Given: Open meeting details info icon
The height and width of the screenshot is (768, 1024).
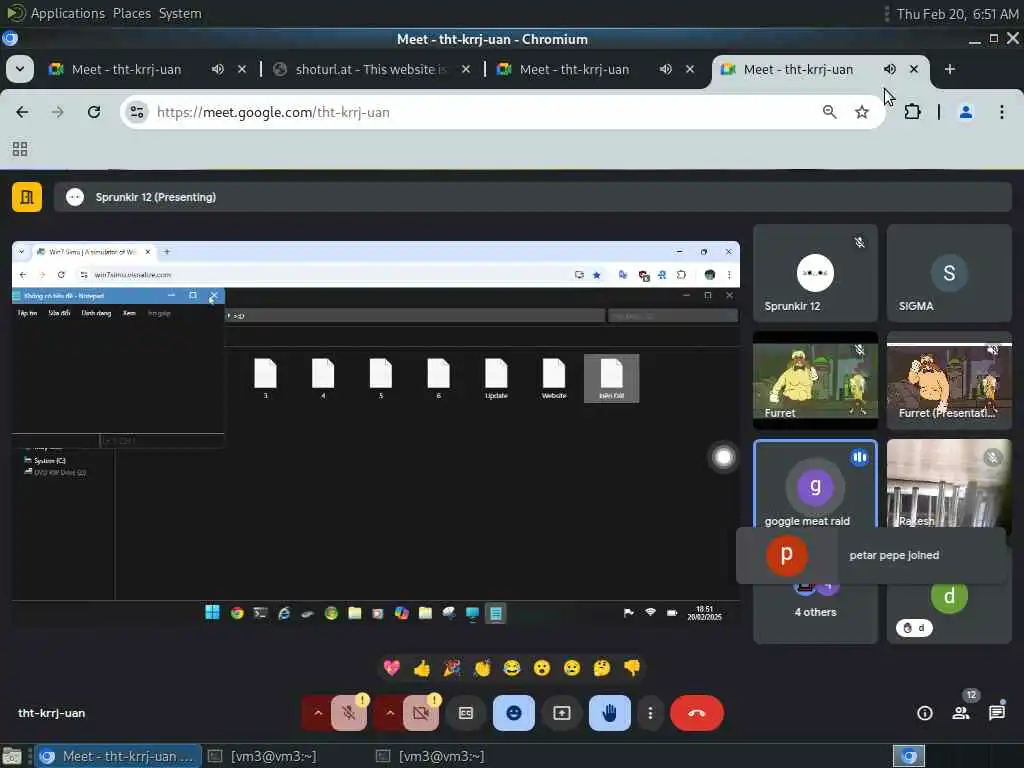Looking at the screenshot, I should coord(925,713).
